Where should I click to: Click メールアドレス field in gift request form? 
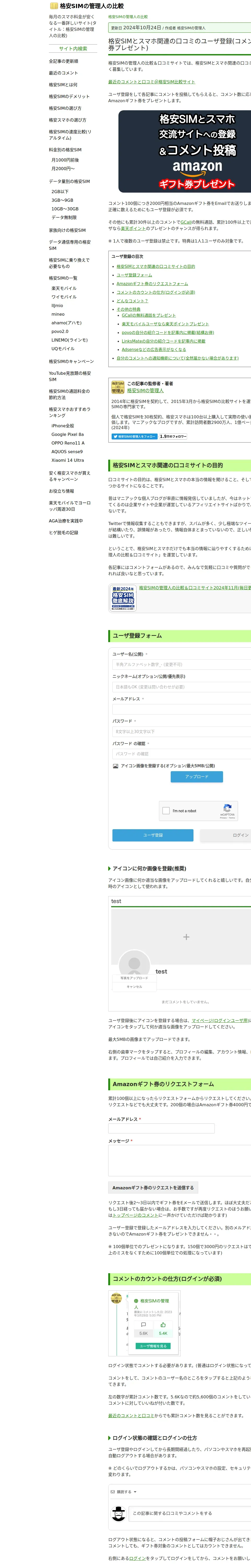(x=161, y=1128)
